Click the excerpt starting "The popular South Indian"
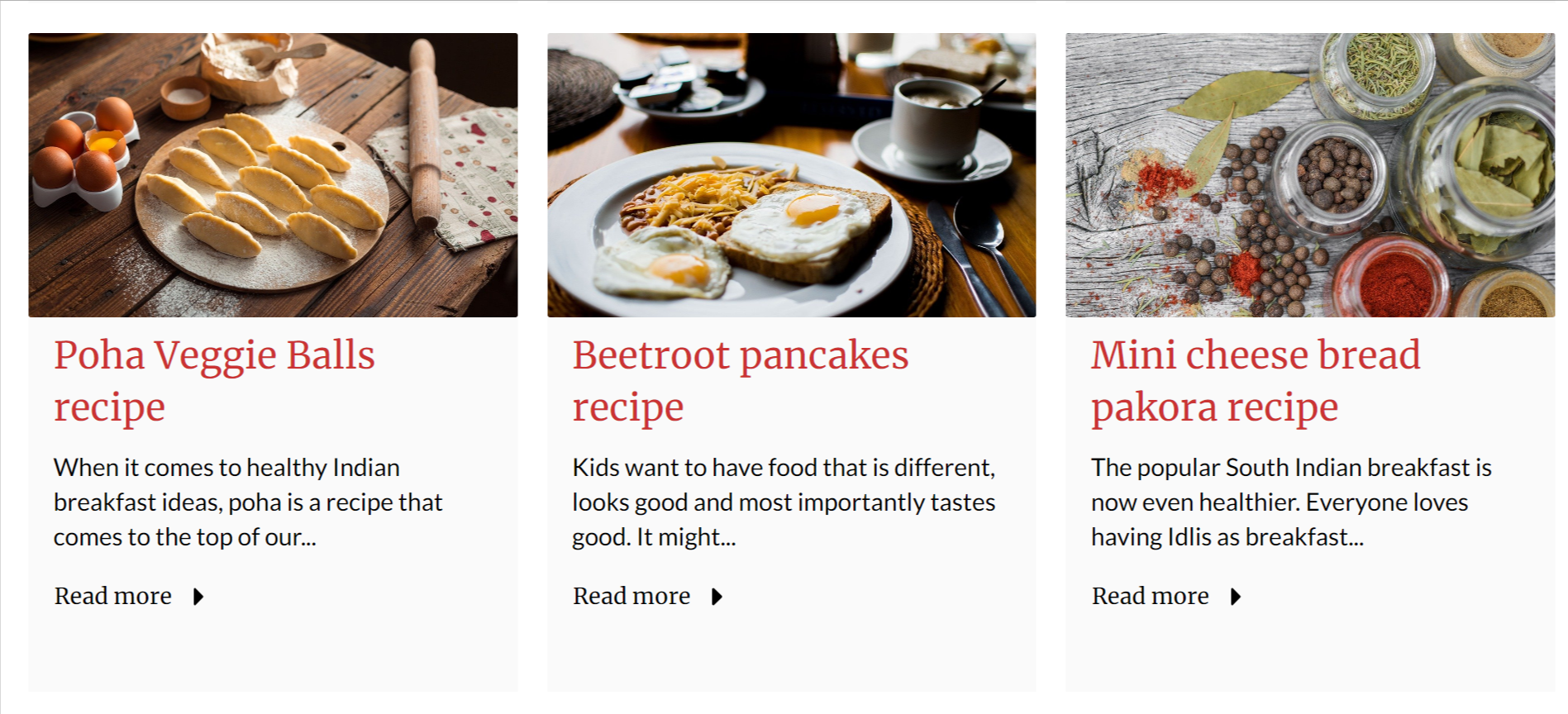 click(1291, 502)
